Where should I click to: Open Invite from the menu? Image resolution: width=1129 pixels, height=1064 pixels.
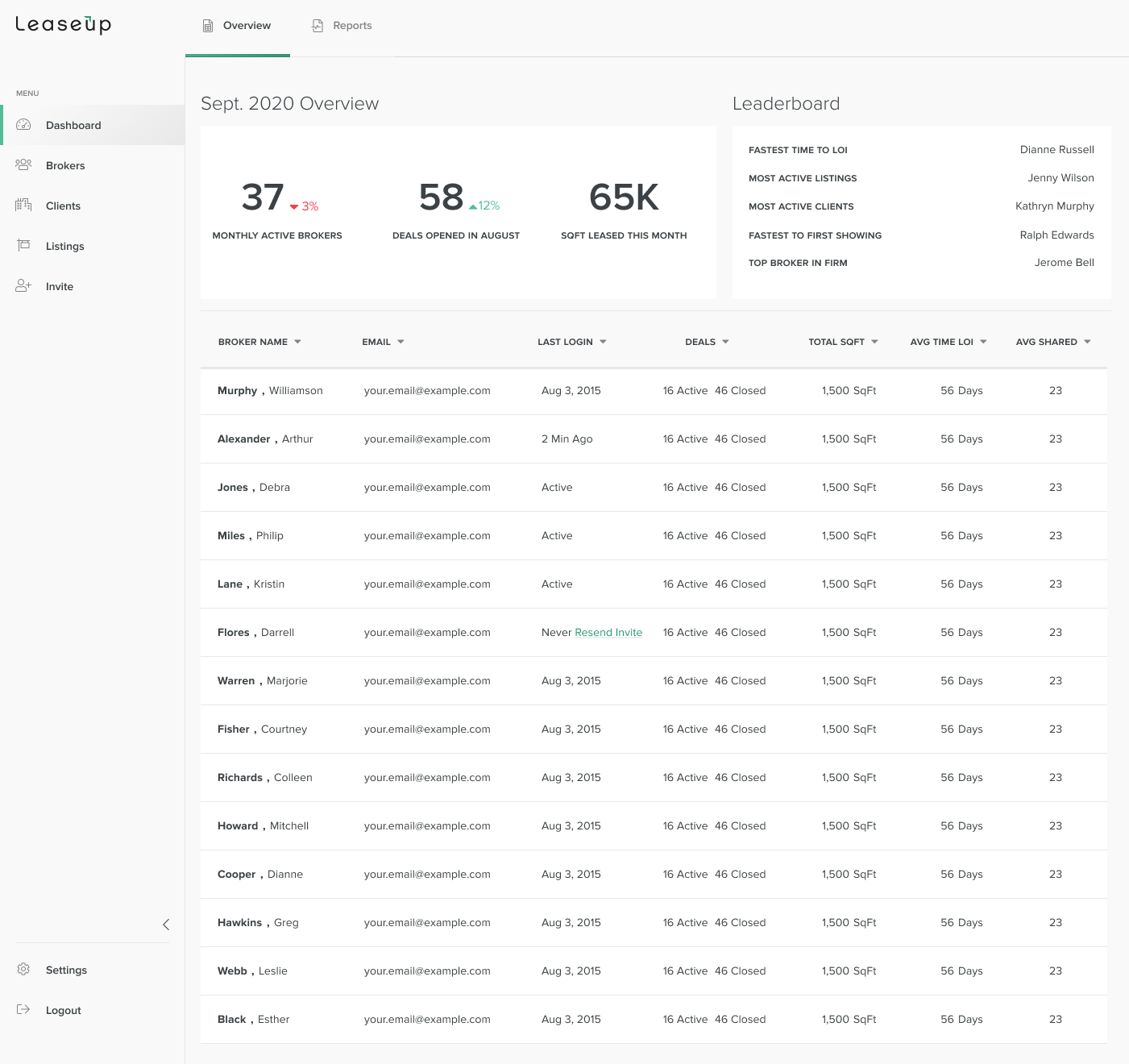coord(93,286)
